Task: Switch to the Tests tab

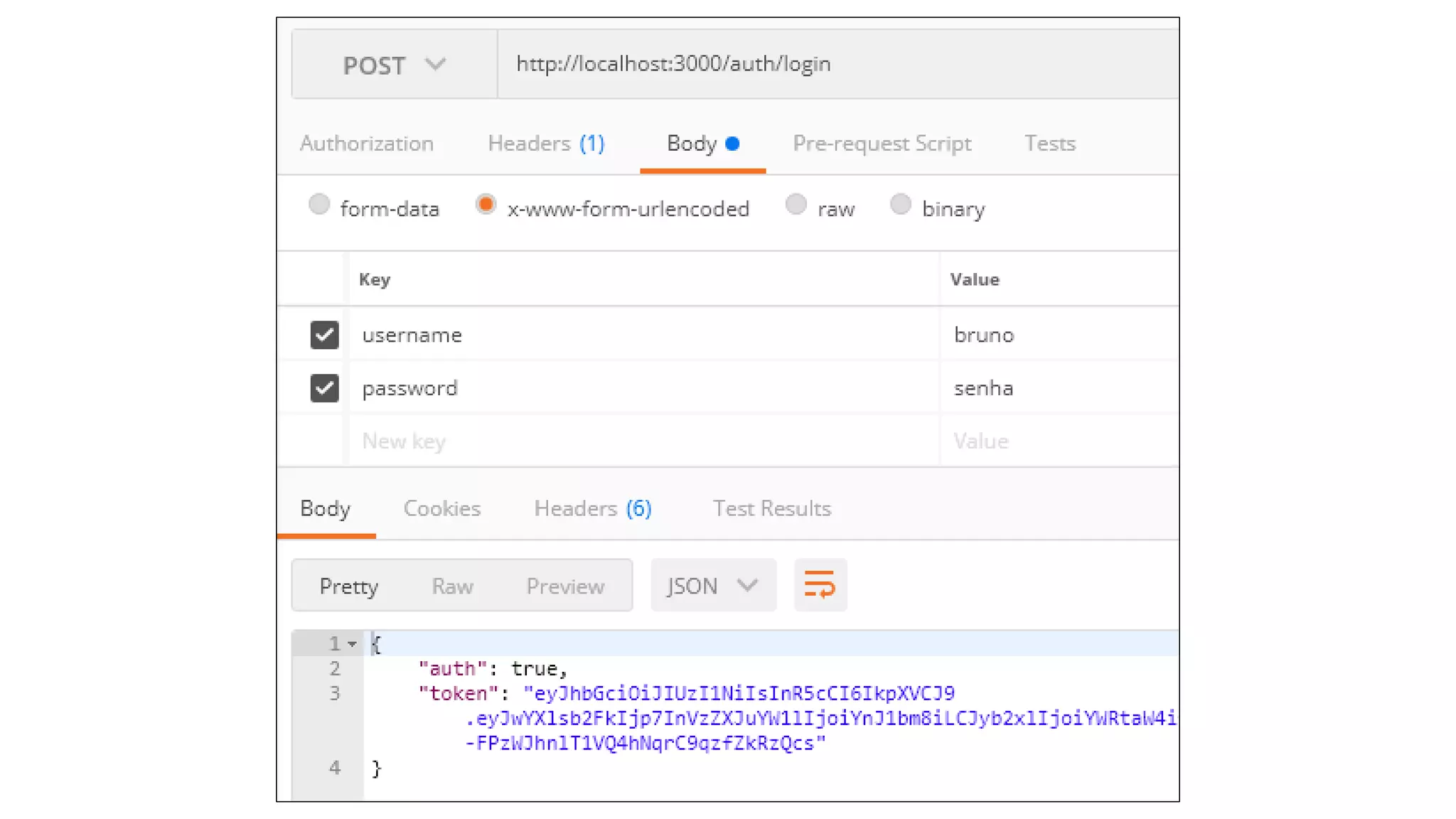Action: pos(1049,144)
